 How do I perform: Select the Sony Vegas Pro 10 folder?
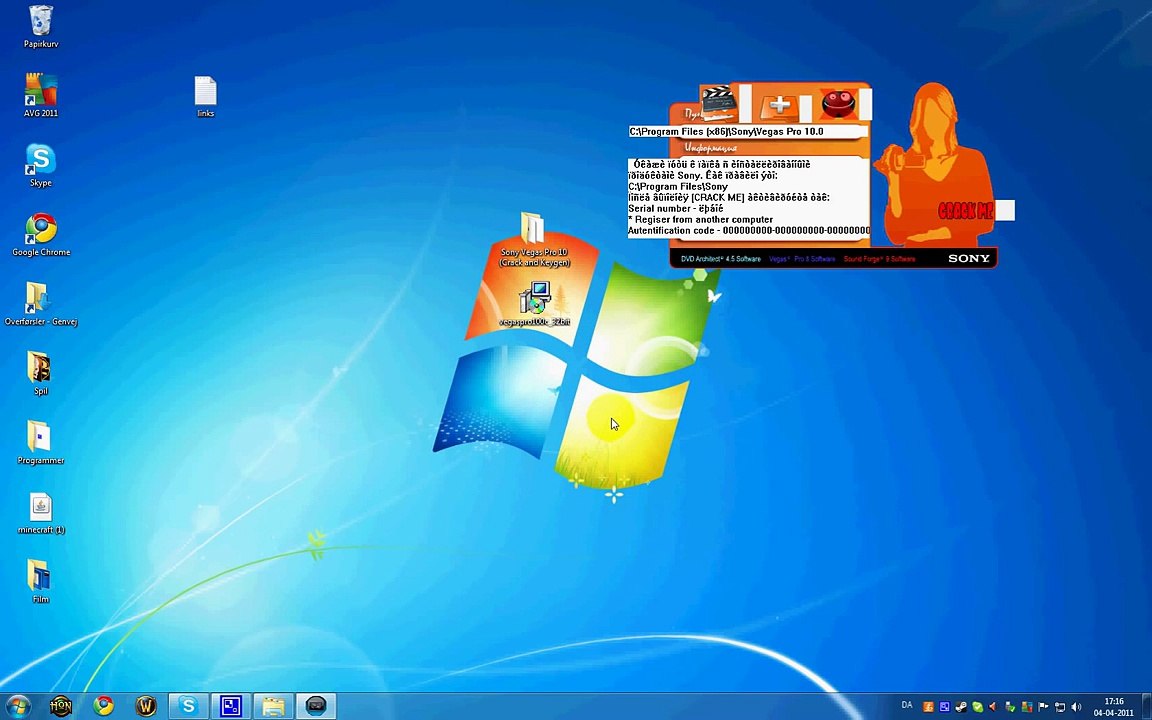(534, 240)
